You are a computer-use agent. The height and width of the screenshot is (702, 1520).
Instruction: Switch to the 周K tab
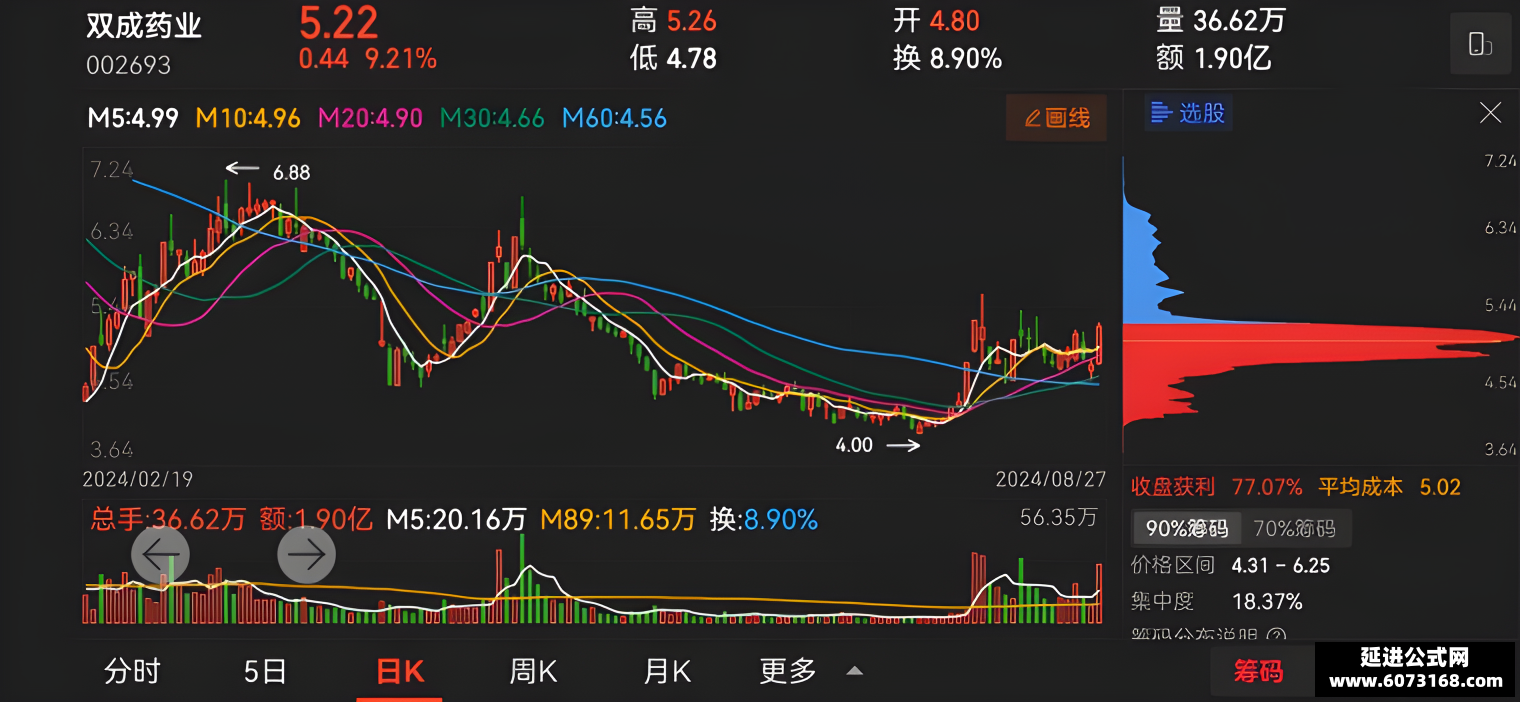[x=533, y=671]
